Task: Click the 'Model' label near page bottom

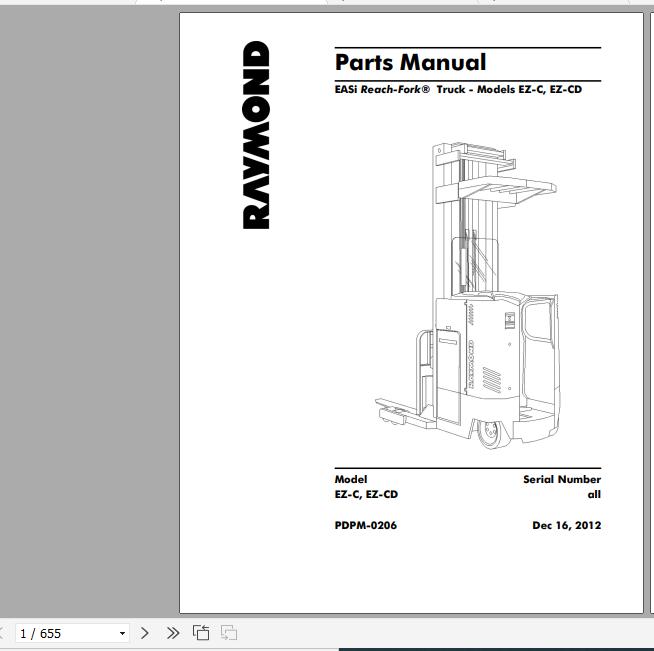Action: (351, 479)
